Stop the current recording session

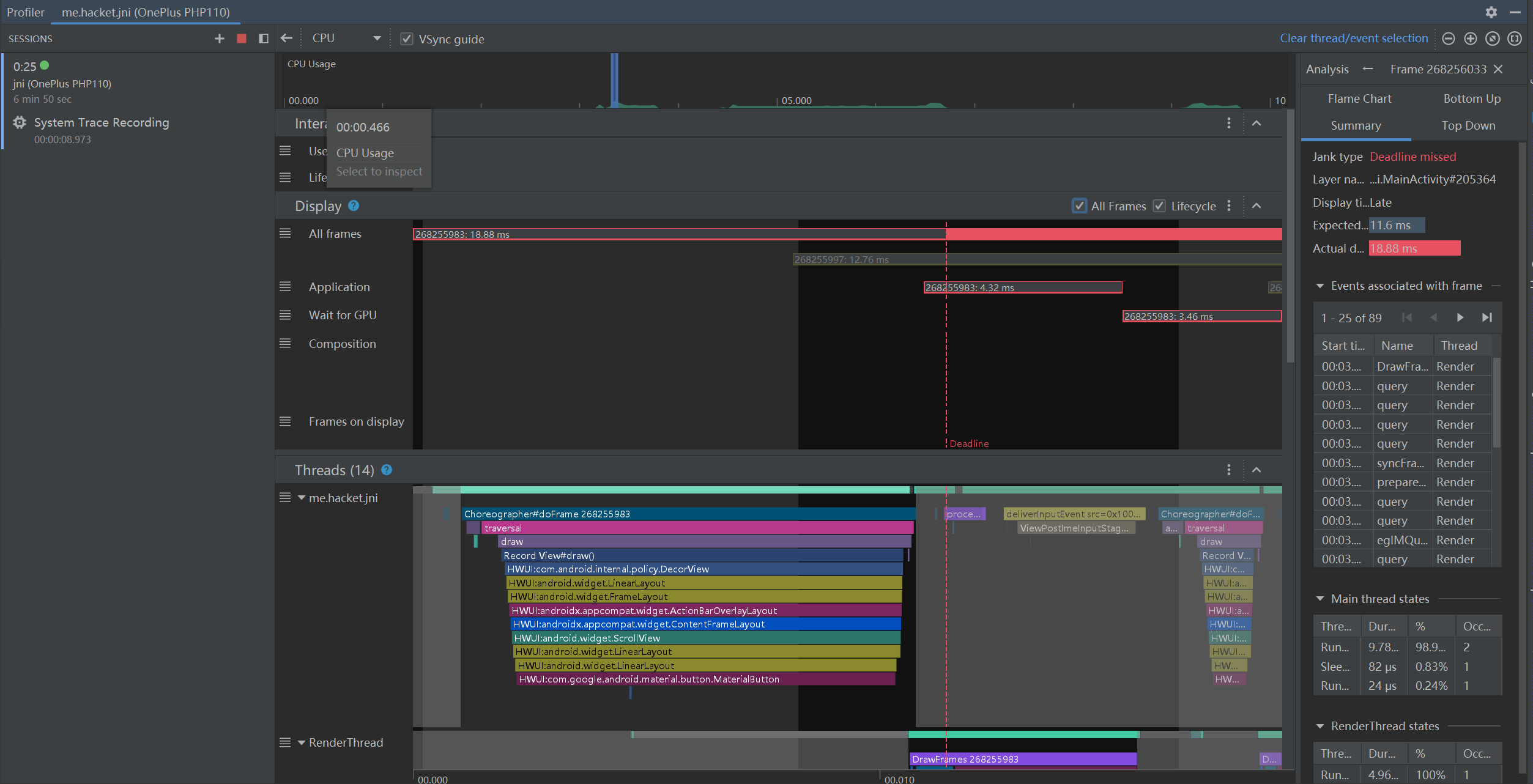pyautogui.click(x=242, y=39)
